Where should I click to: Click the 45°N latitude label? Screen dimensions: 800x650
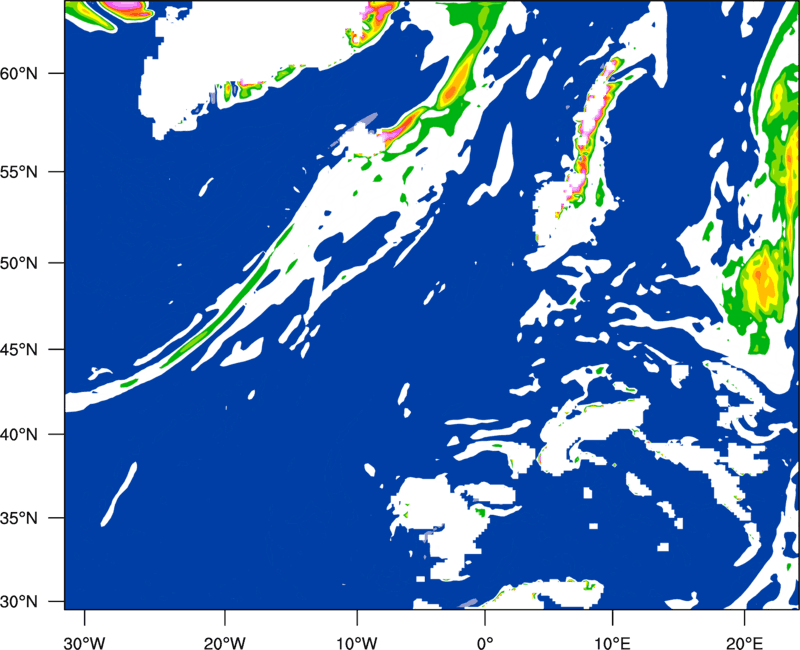click(30, 350)
